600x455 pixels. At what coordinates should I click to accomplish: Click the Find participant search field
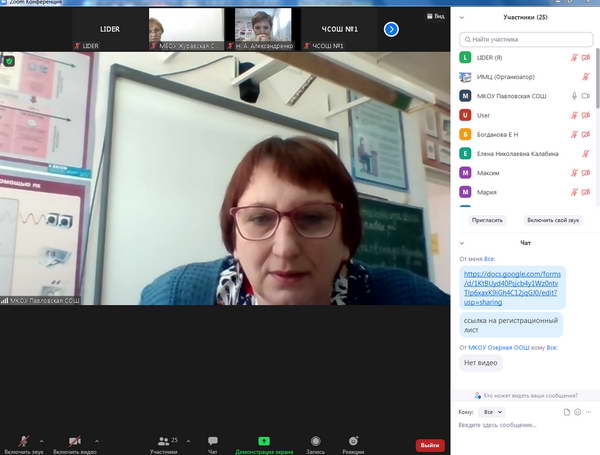click(526, 39)
